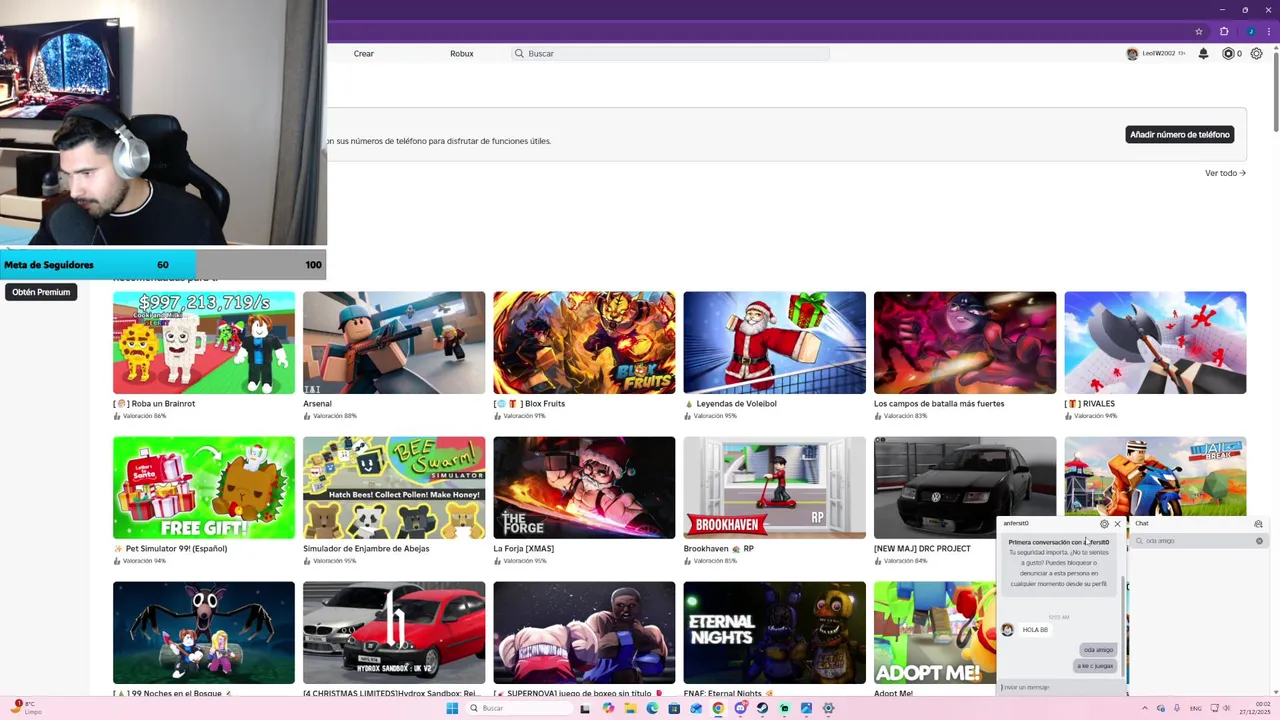
Task: Click the chat conversation scrollbar
Action: (x=1124, y=628)
